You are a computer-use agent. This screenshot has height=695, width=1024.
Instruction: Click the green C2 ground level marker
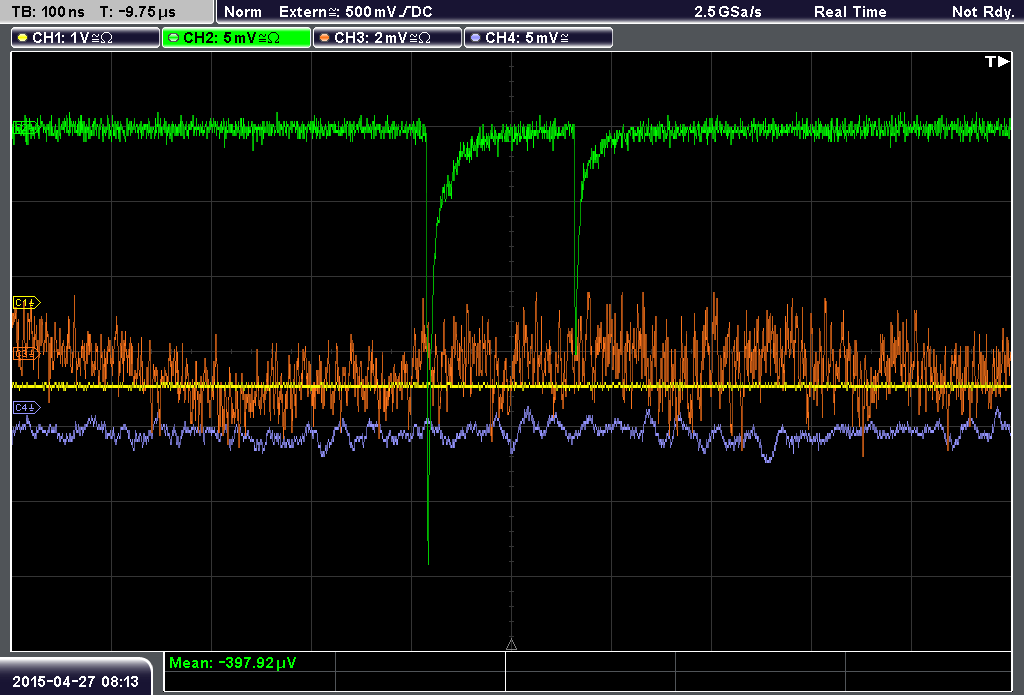coord(25,129)
